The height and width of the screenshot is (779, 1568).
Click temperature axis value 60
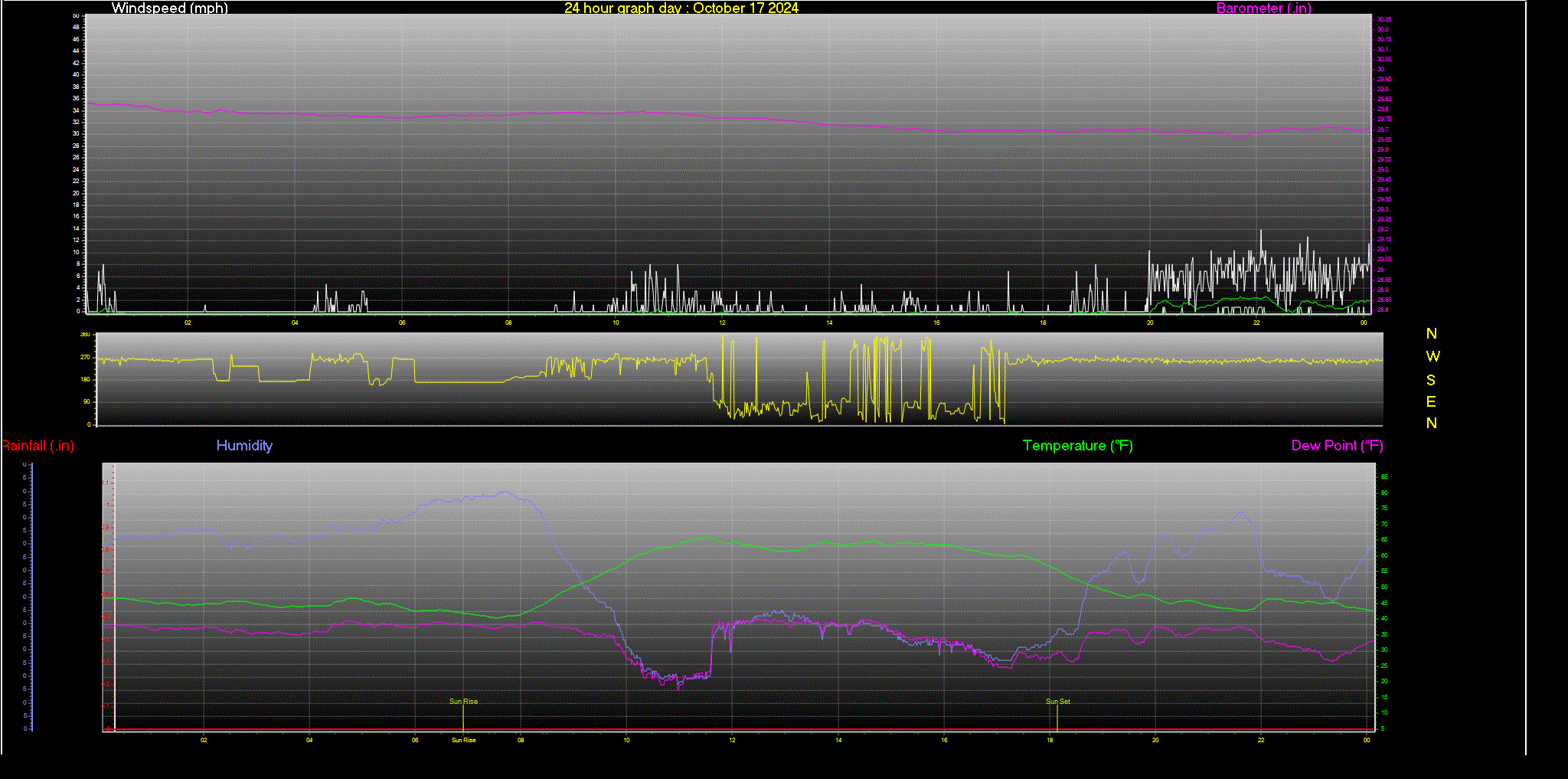point(1384,555)
